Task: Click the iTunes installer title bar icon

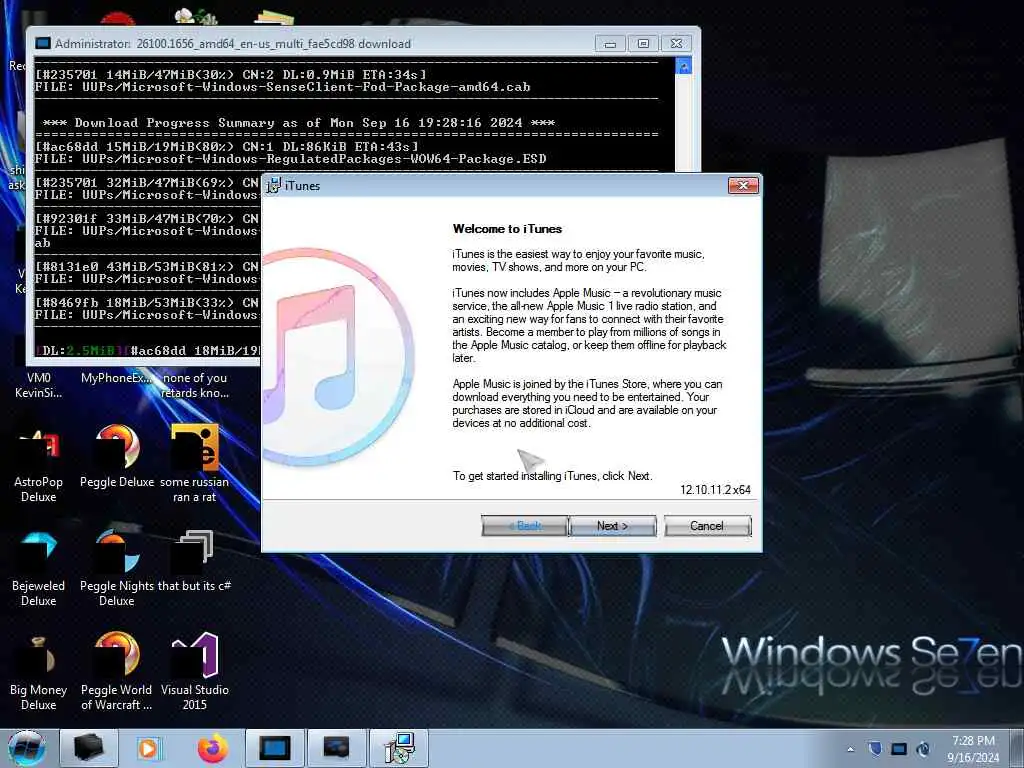Action: point(273,185)
